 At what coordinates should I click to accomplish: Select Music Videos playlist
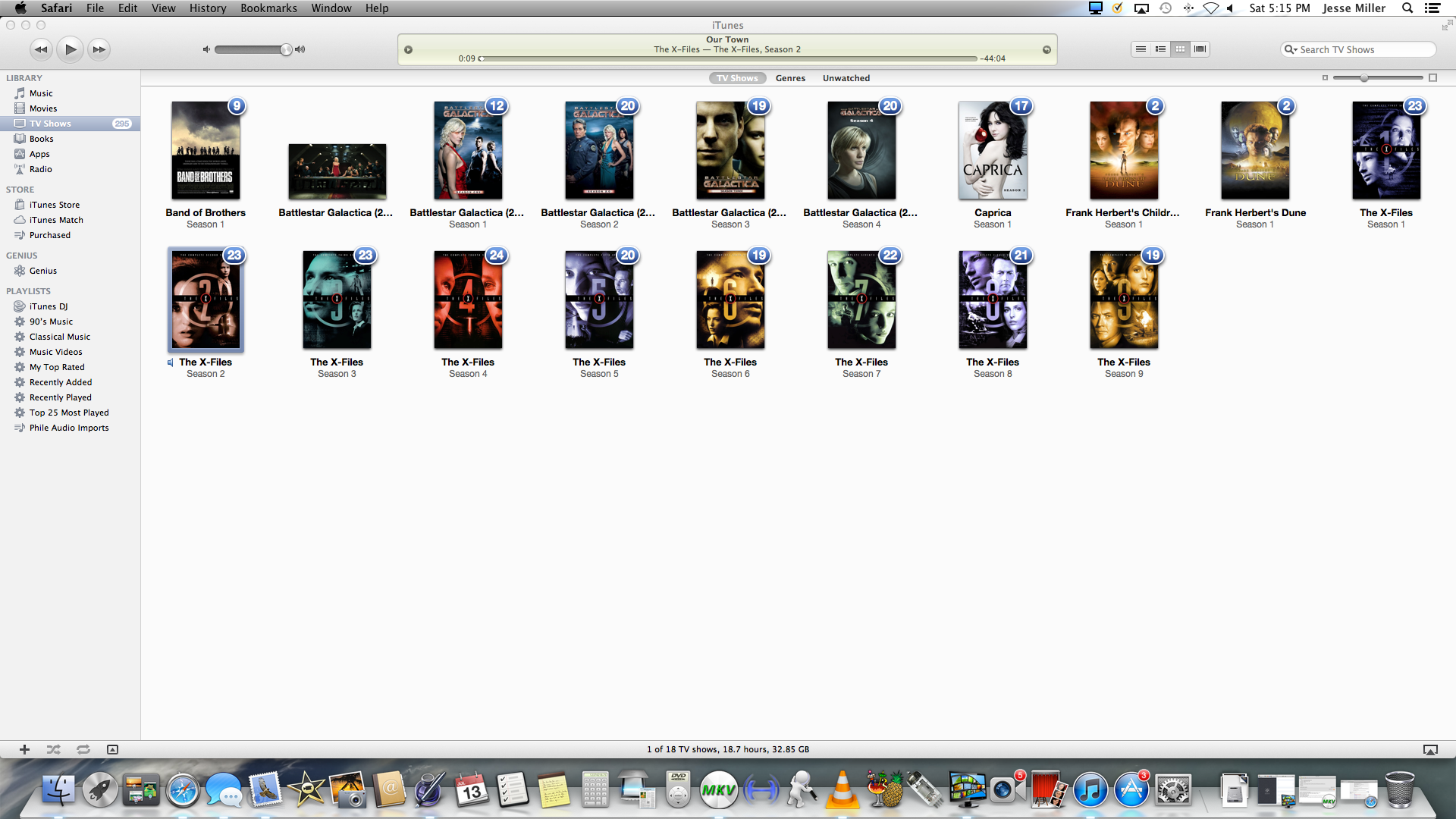tap(70, 352)
